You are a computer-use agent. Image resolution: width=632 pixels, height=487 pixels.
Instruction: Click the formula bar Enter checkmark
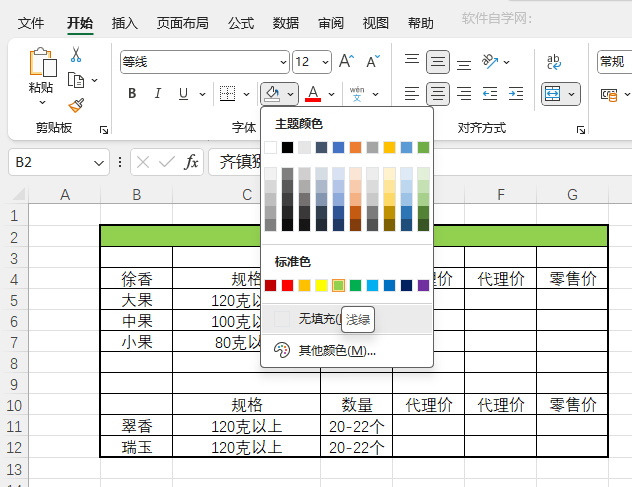coord(166,162)
